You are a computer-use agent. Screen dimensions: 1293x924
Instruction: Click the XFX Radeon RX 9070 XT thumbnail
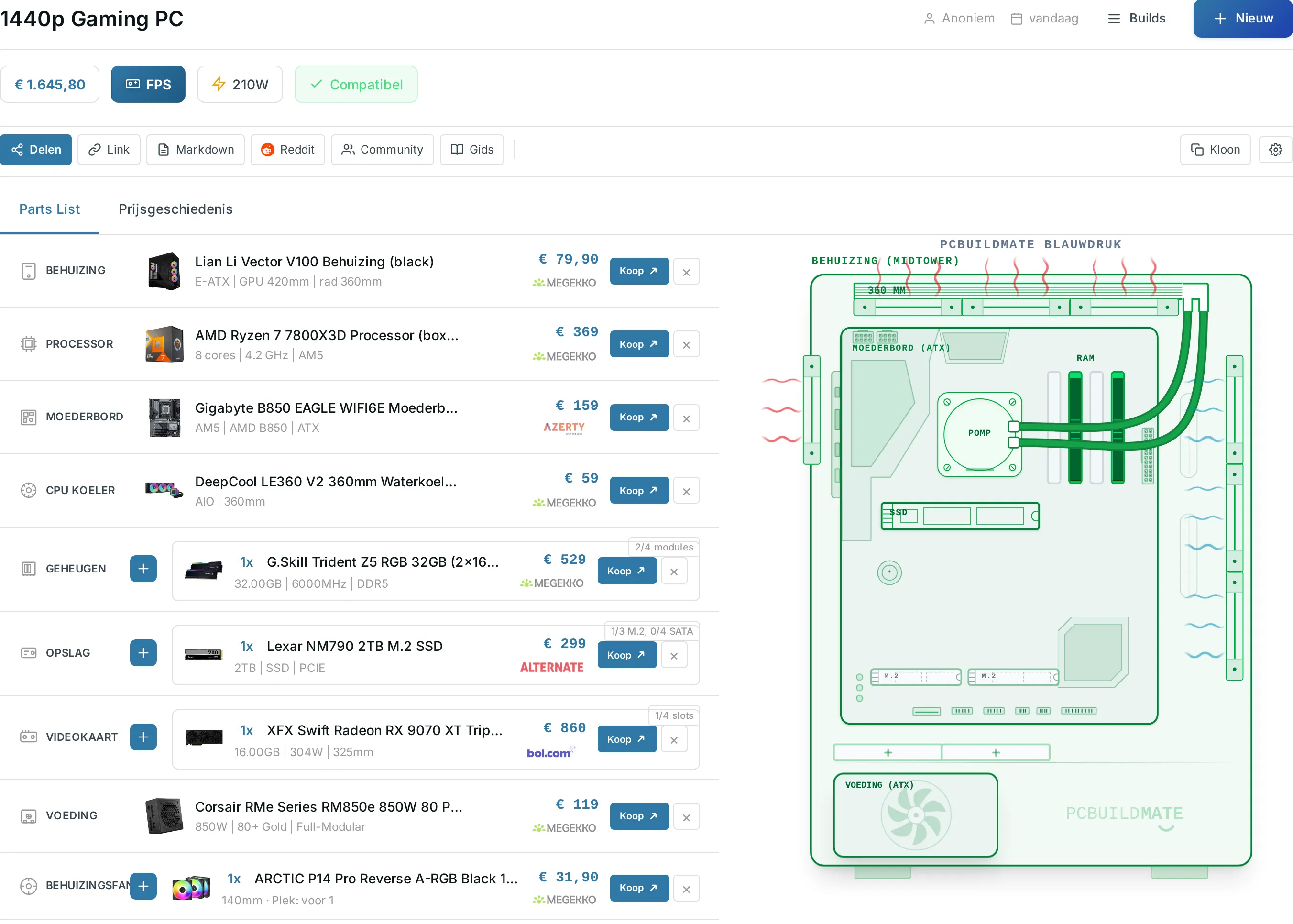click(204, 738)
